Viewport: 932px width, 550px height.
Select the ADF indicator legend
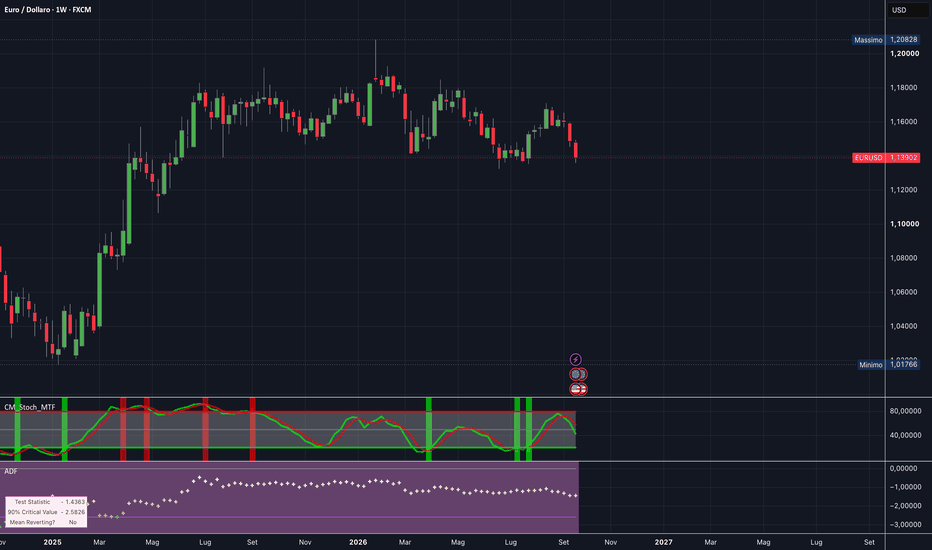(11, 472)
